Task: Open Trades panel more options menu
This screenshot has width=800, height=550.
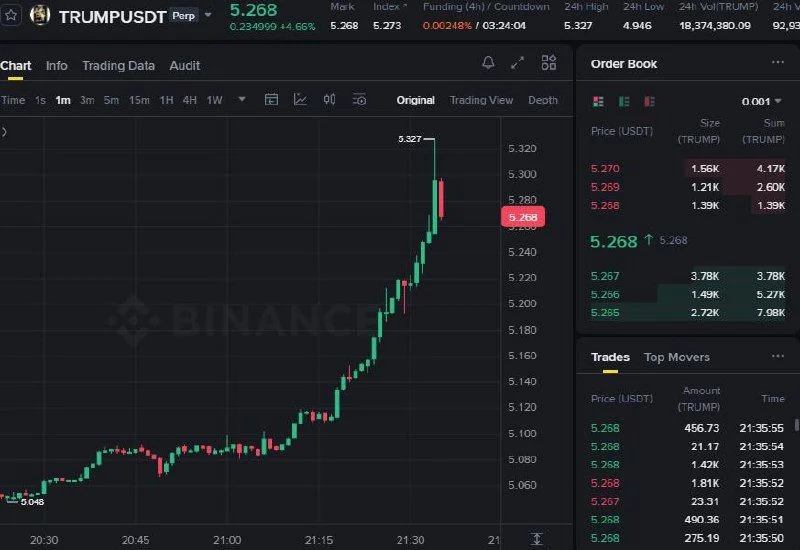Action: click(x=778, y=356)
